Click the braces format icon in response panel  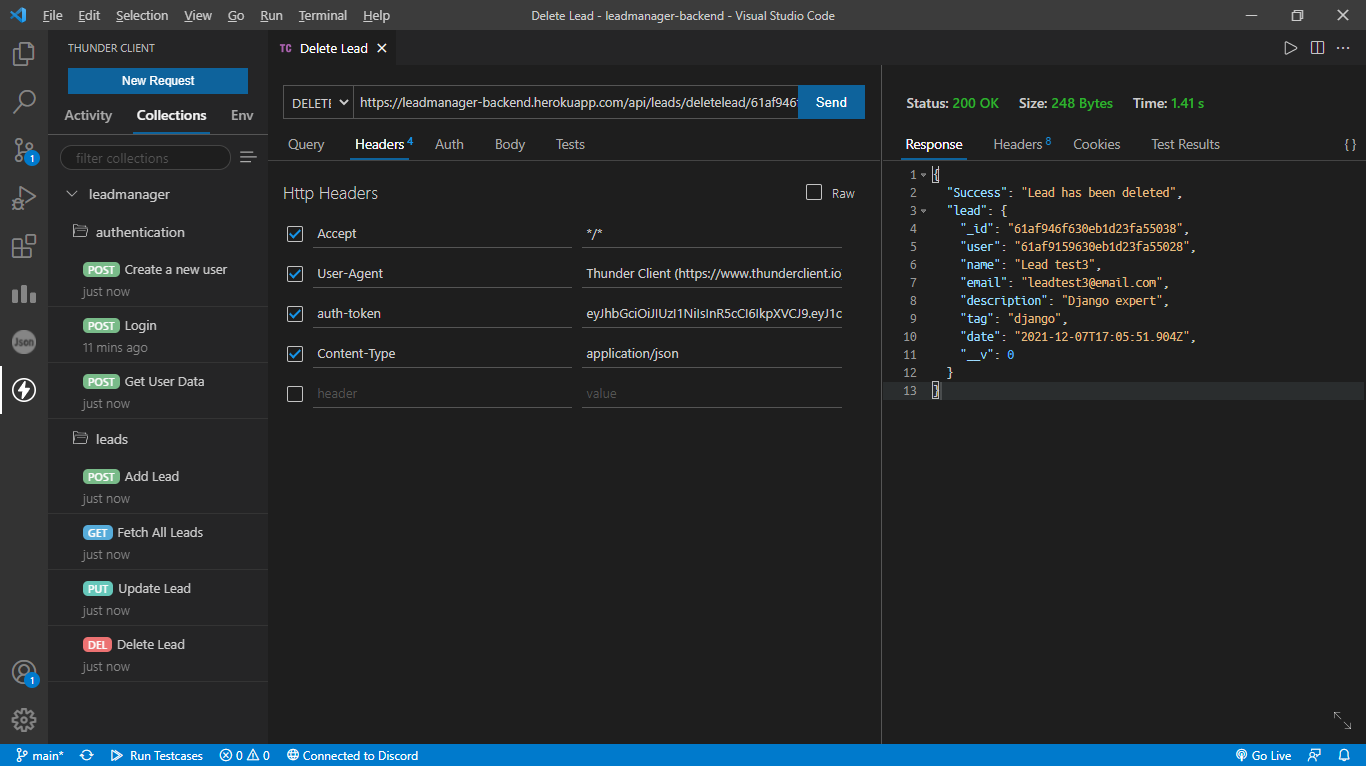point(1350,145)
